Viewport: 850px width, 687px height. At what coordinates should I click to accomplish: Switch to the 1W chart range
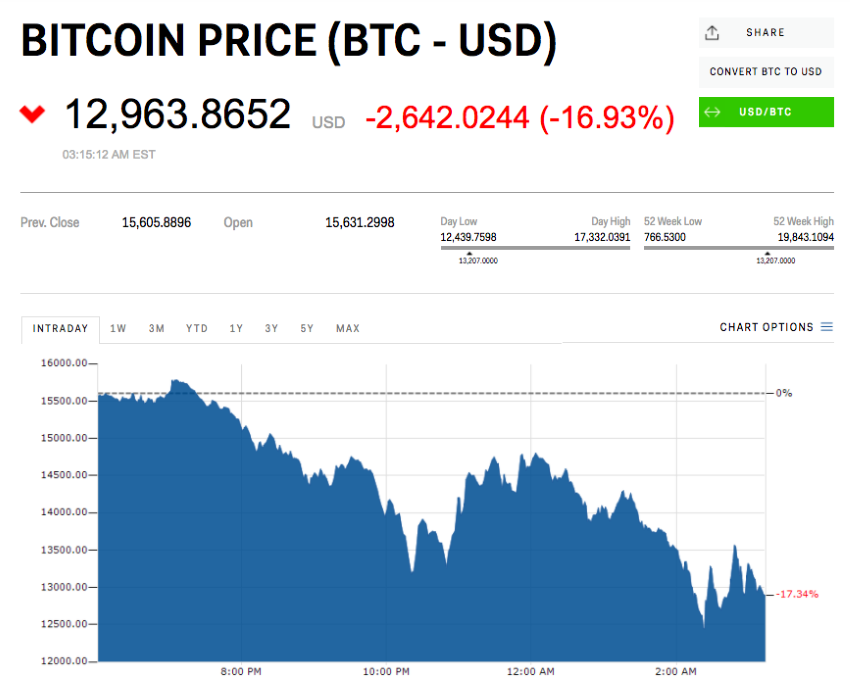click(118, 328)
